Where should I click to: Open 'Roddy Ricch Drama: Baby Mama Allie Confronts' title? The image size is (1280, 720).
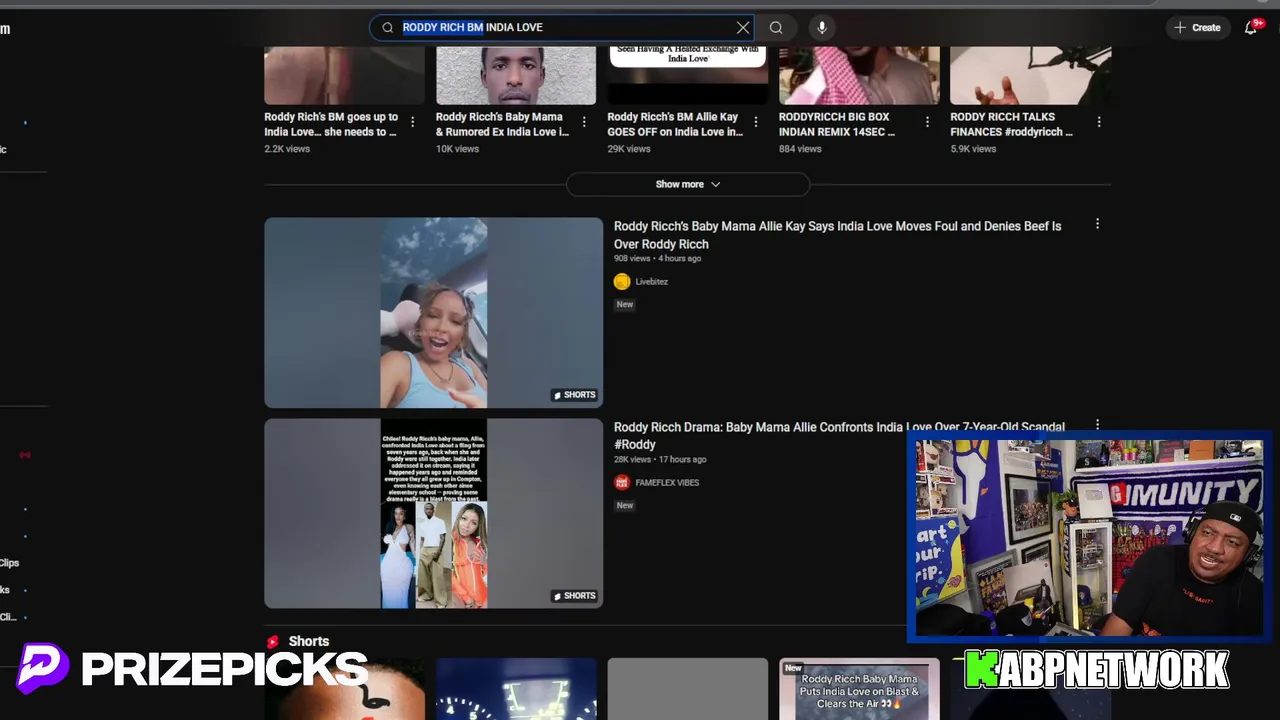[x=839, y=435]
